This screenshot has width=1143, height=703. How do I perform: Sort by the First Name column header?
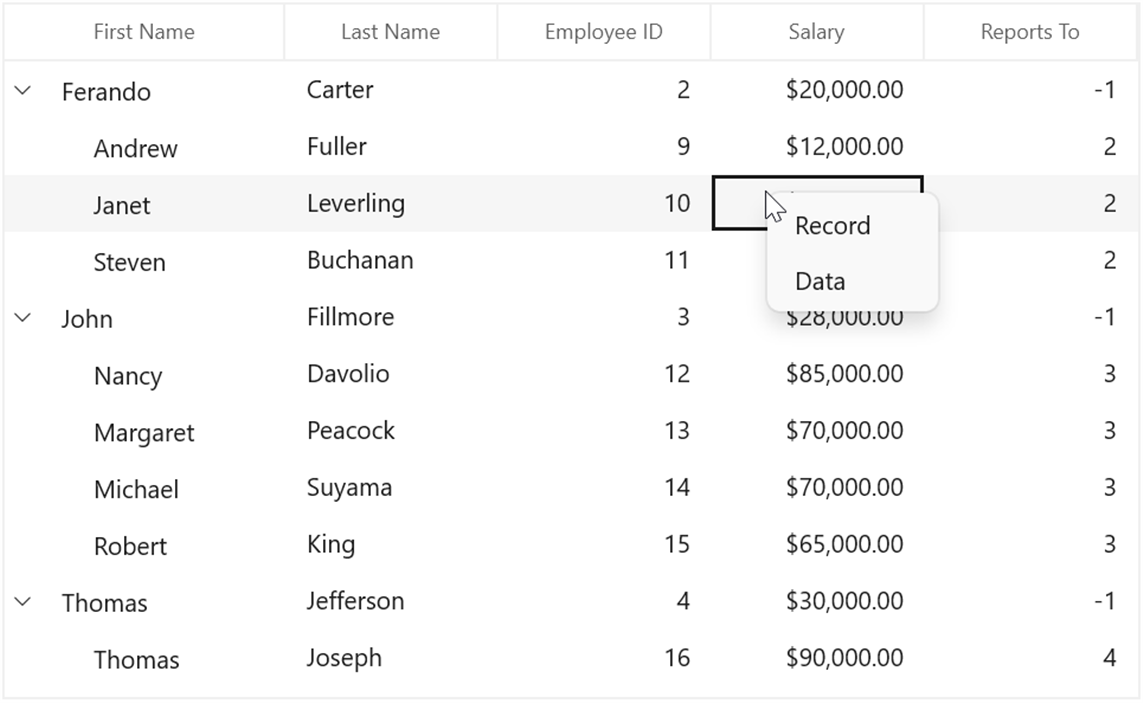tap(144, 32)
